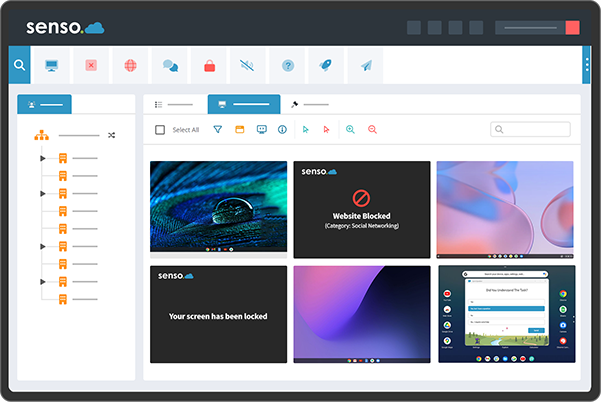The width and height of the screenshot is (601, 402).
Task: Open the chat bubbles tool
Action: pyautogui.click(x=170, y=66)
